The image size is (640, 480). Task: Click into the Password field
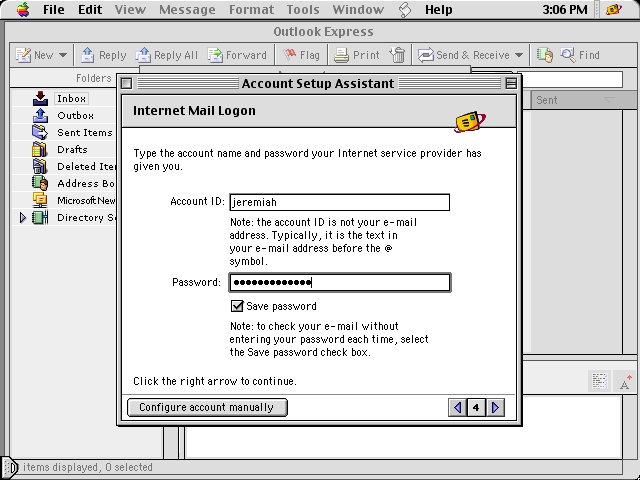(x=340, y=282)
